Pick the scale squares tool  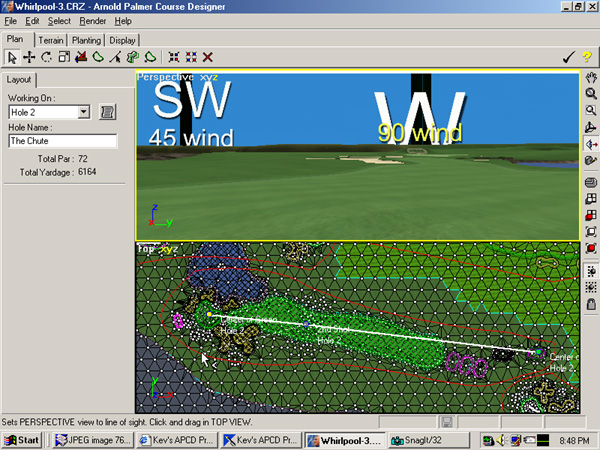point(64,57)
